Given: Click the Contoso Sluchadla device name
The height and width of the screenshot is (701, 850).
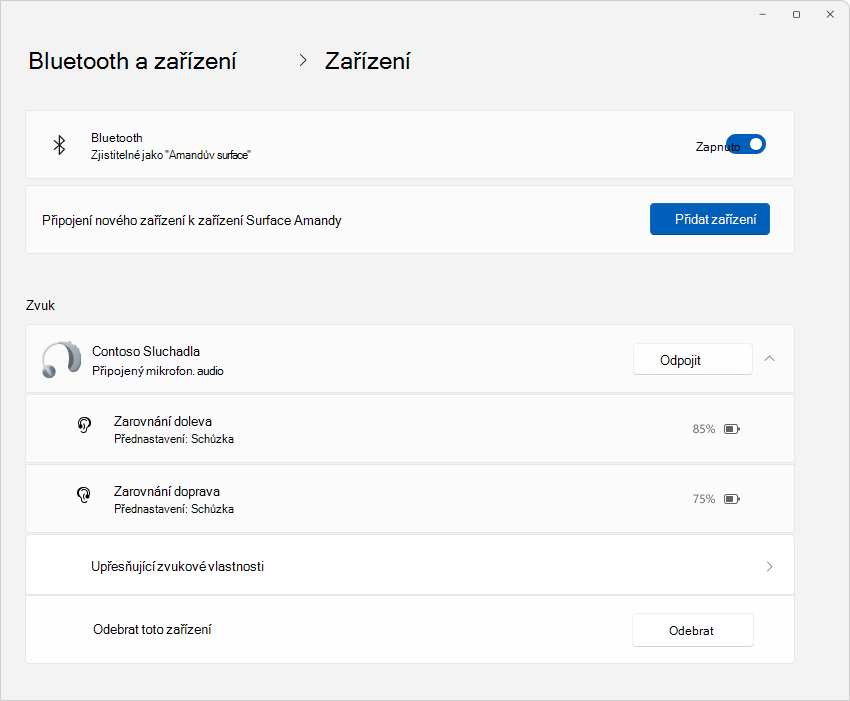Looking at the screenshot, I should 146,351.
